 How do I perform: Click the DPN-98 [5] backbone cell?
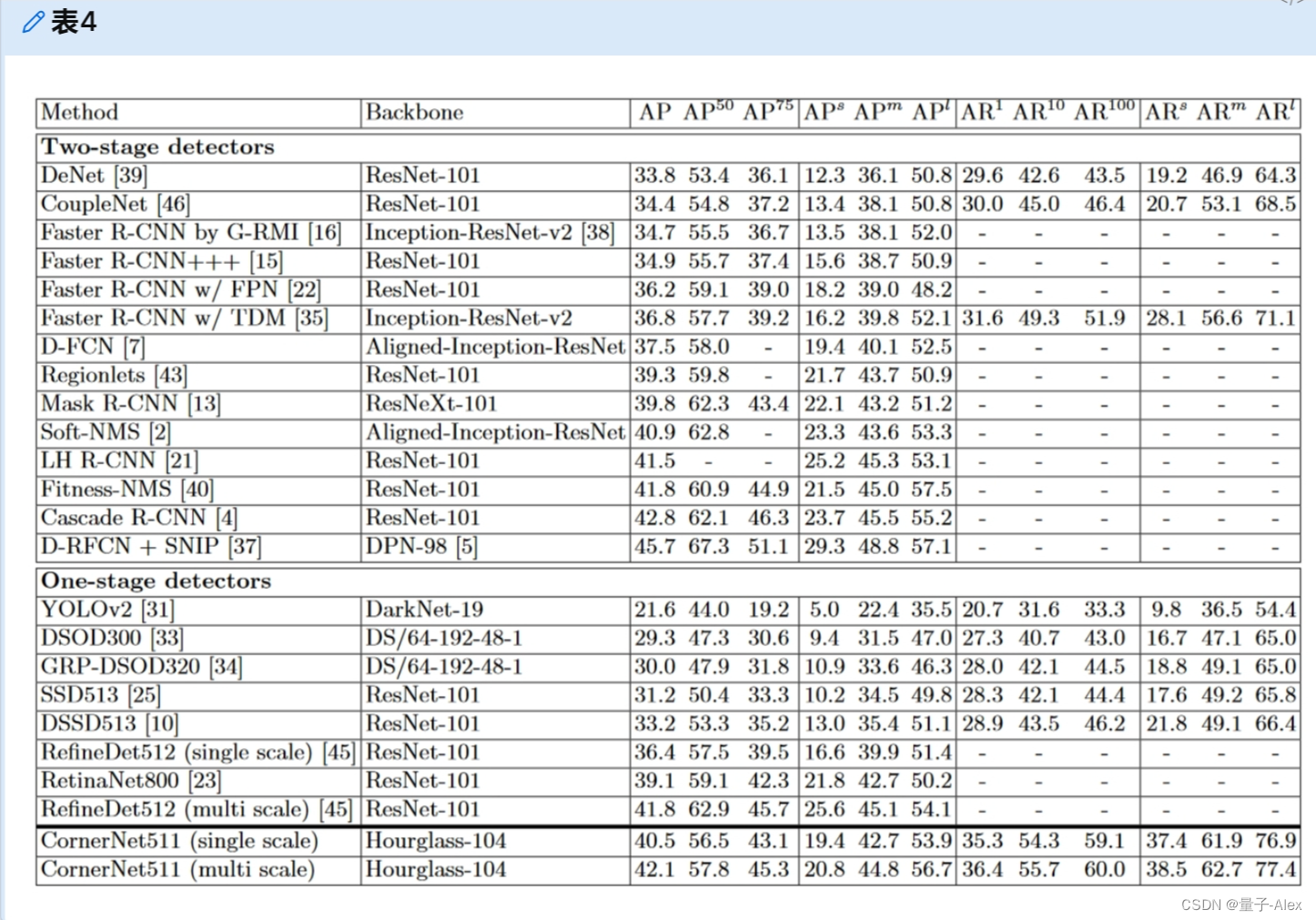421,547
